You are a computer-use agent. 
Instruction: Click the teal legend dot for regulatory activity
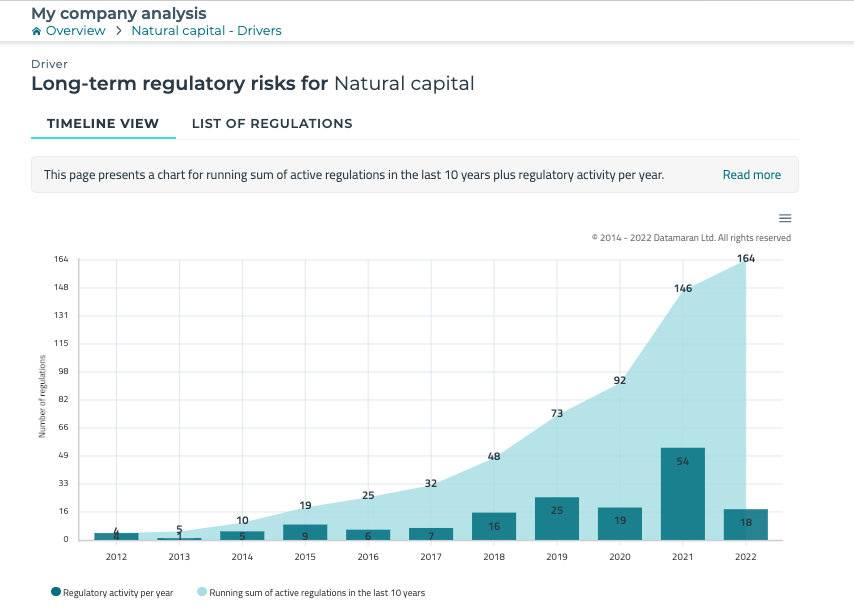coord(55,592)
